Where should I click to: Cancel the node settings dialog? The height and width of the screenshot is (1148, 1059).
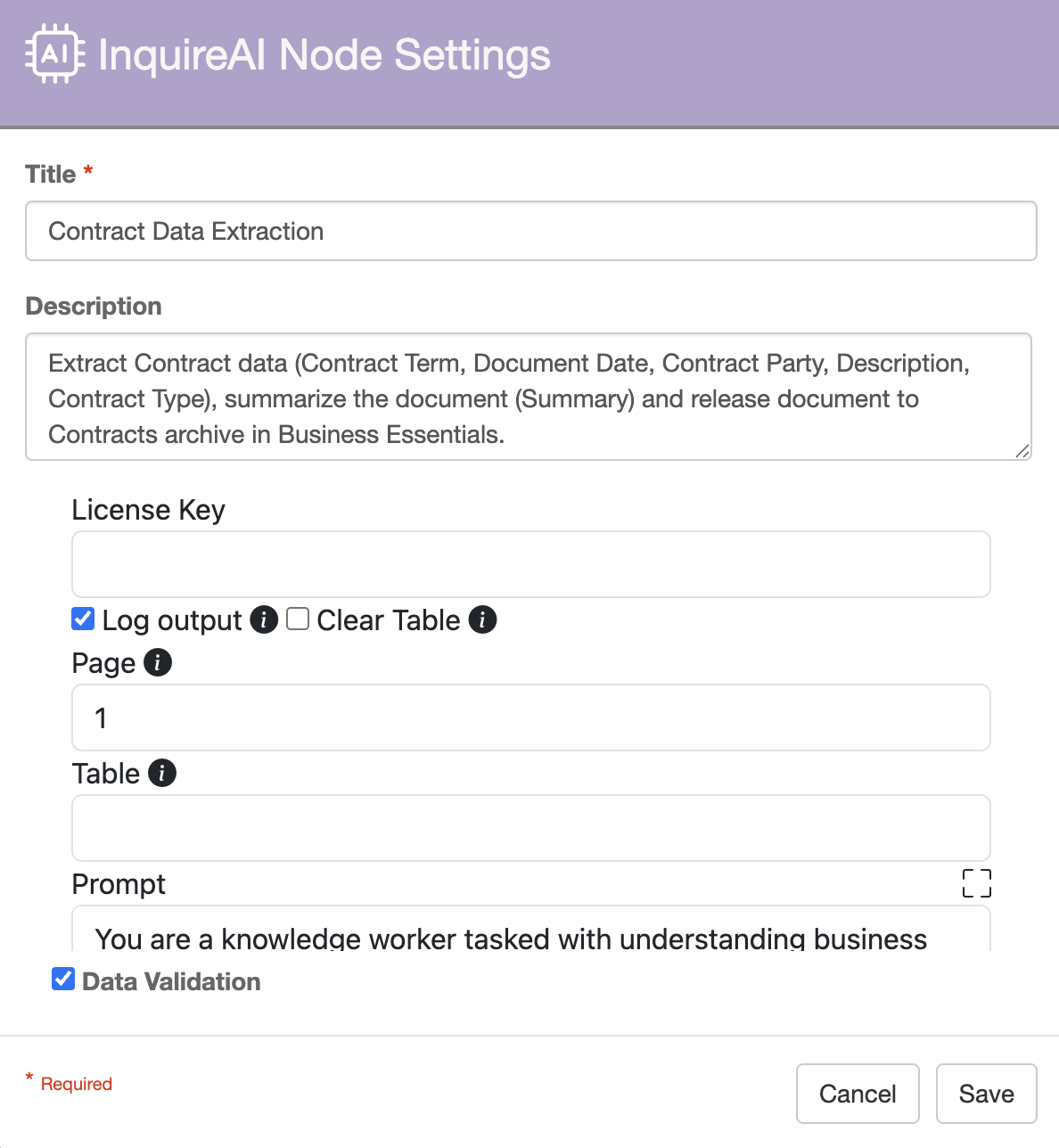tap(858, 1094)
